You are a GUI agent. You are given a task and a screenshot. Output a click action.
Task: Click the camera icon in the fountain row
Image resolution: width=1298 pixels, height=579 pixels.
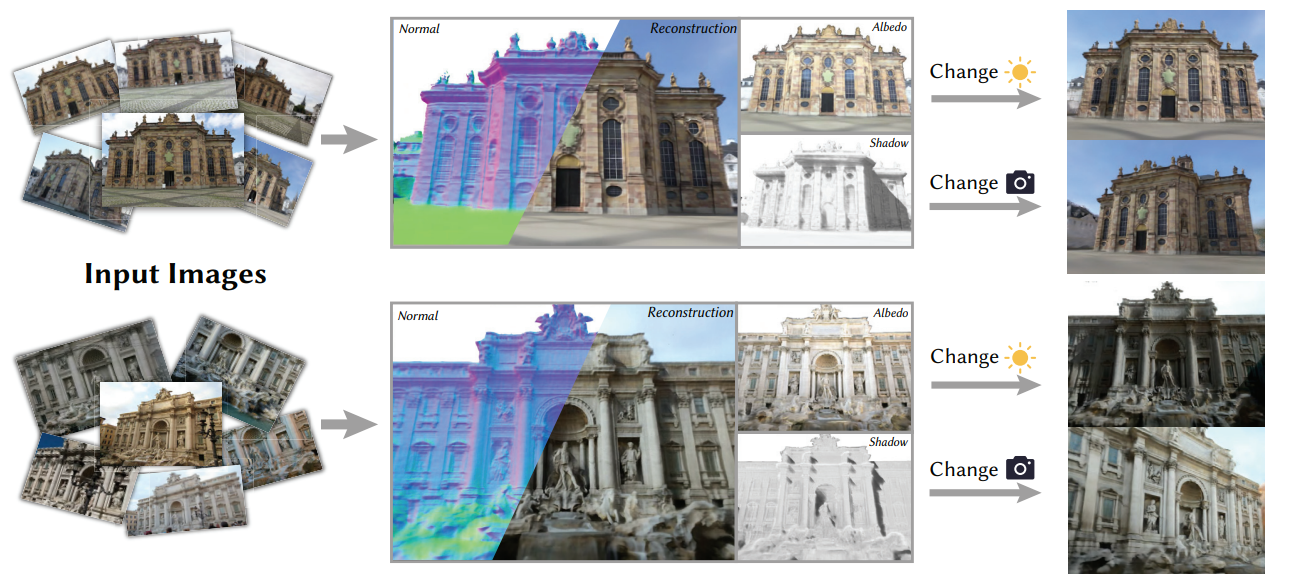(x=1020, y=469)
